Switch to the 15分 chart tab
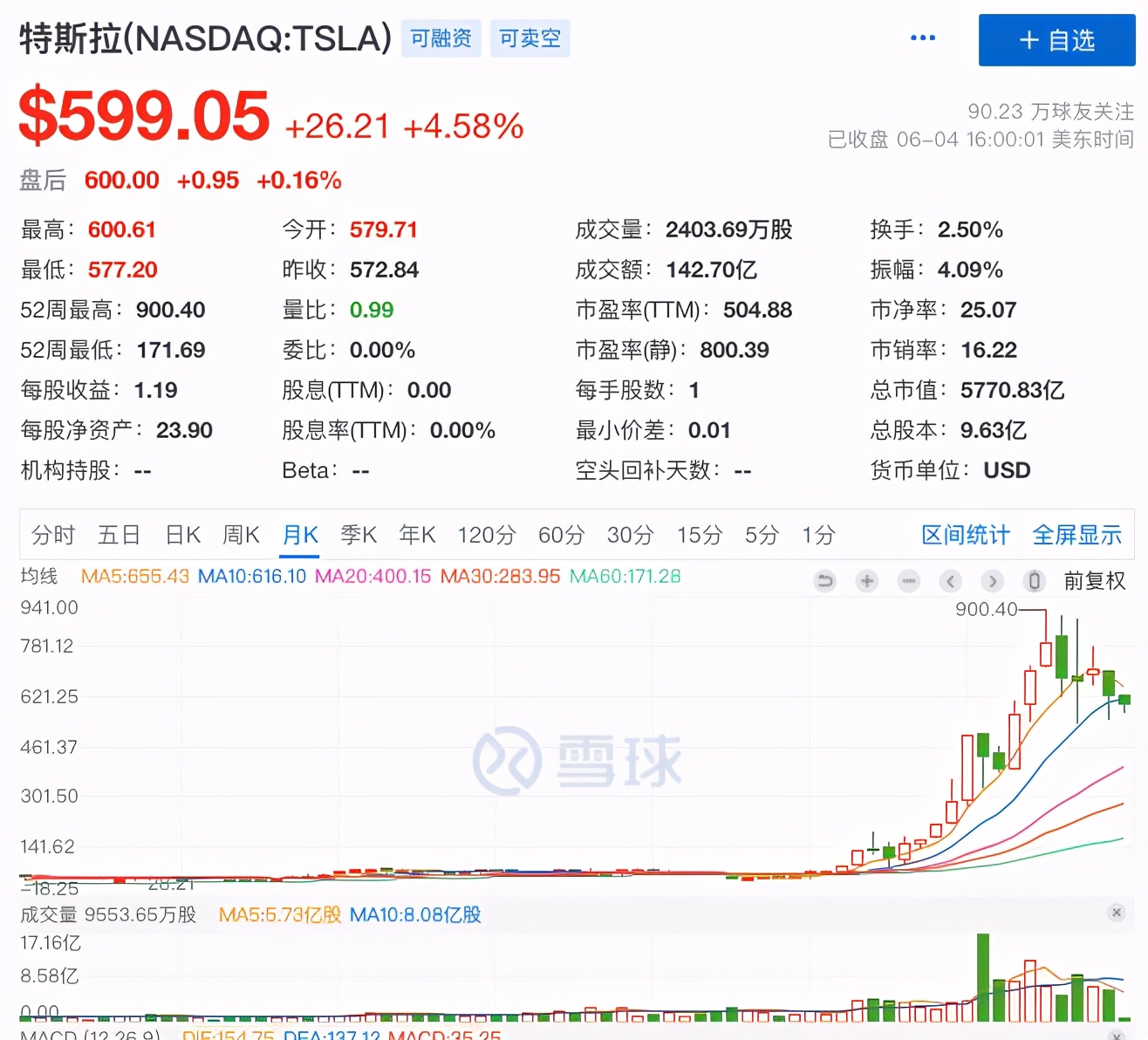This screenshot has width=1148, height=1040. pos(700,535)
